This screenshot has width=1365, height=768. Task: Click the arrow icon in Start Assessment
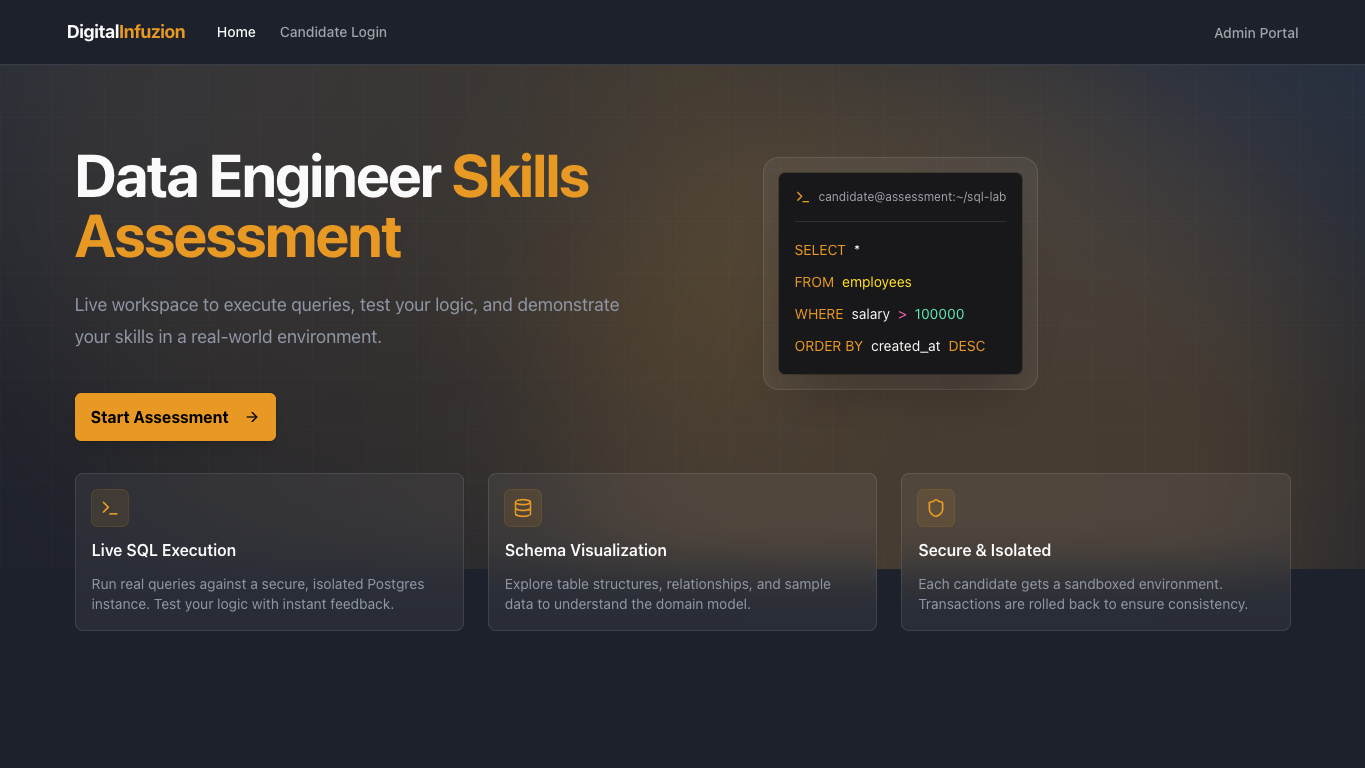tap(252, 417)
